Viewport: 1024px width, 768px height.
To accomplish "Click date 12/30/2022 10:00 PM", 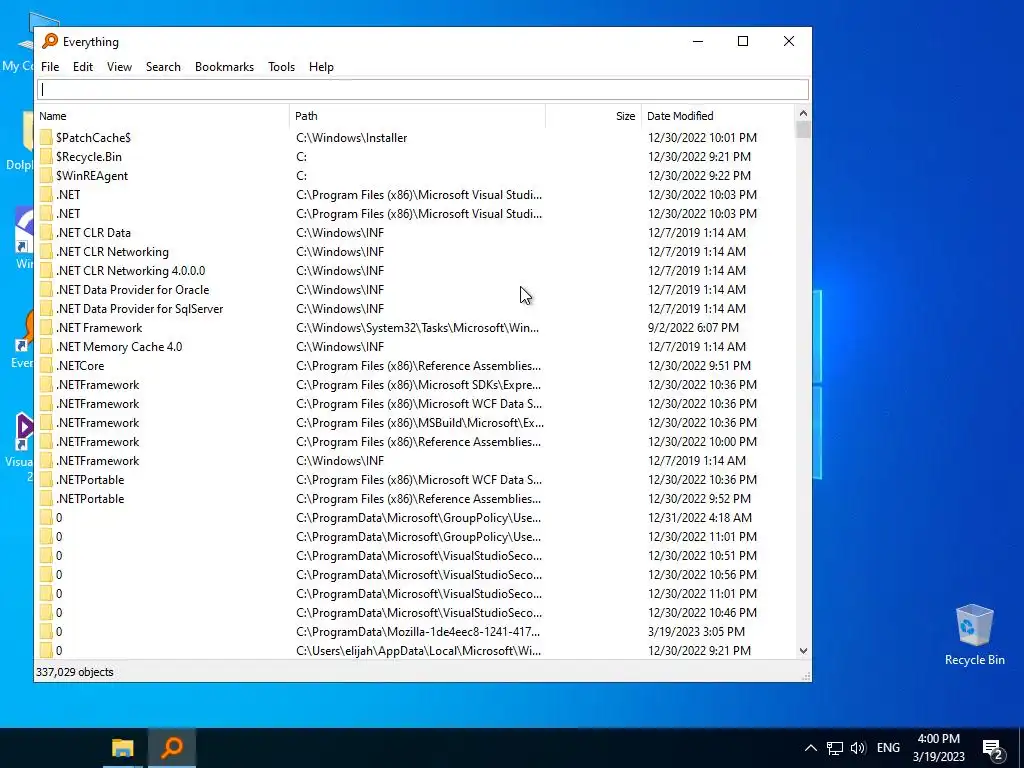I will pos(702,441).
